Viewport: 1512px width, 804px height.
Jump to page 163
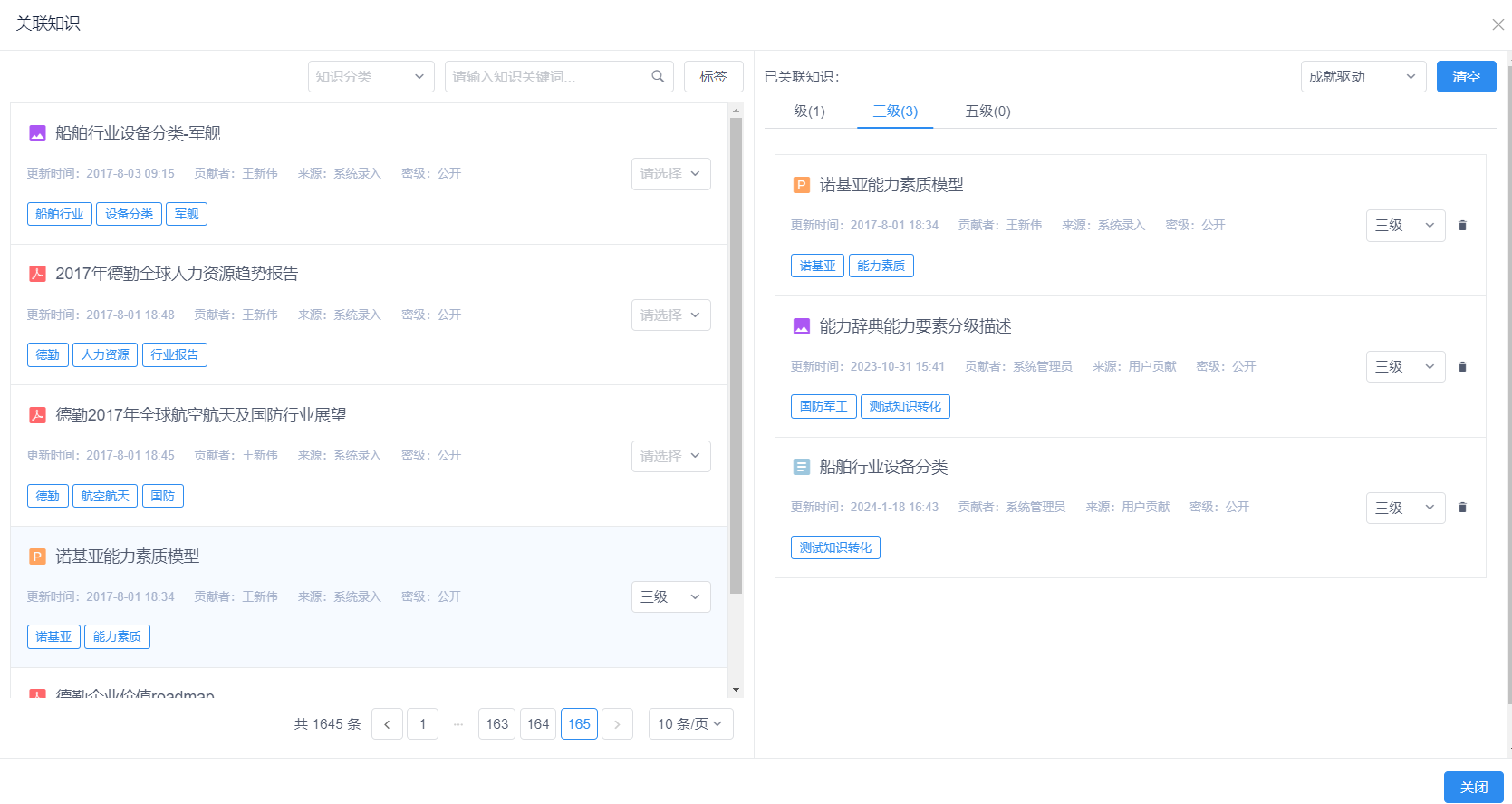coord(496,724)
